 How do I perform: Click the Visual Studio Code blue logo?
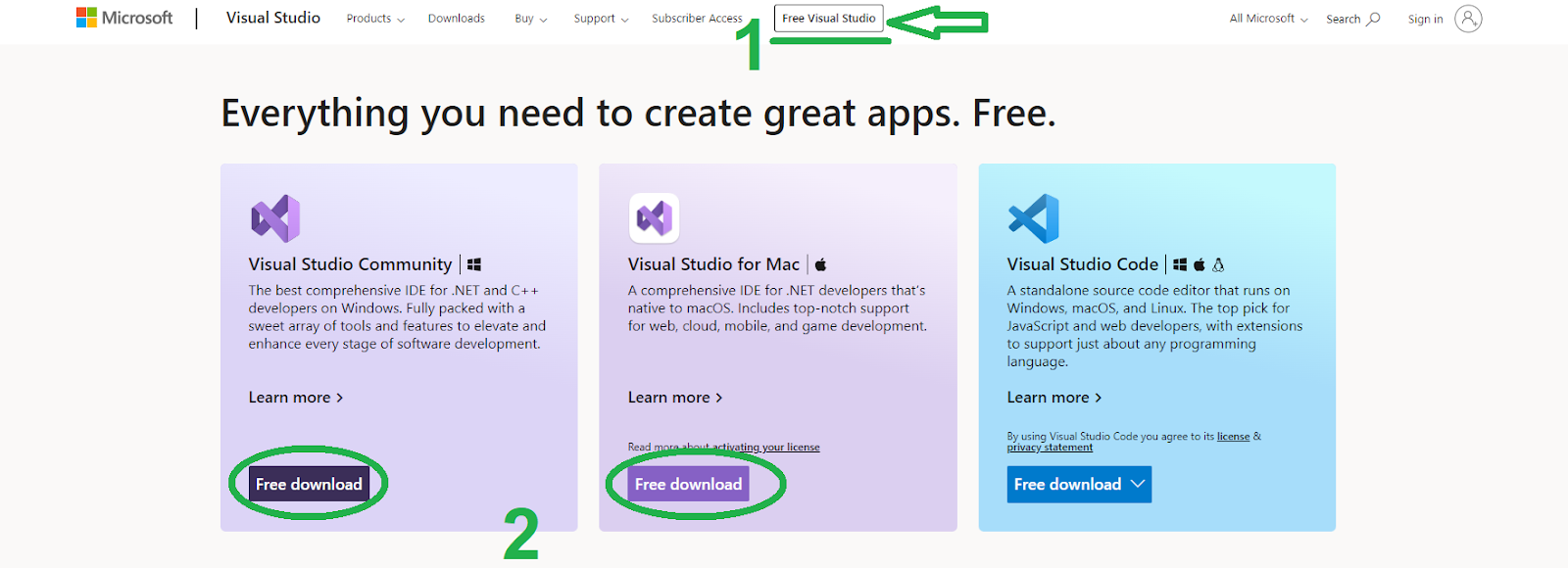pos(1034,218)
